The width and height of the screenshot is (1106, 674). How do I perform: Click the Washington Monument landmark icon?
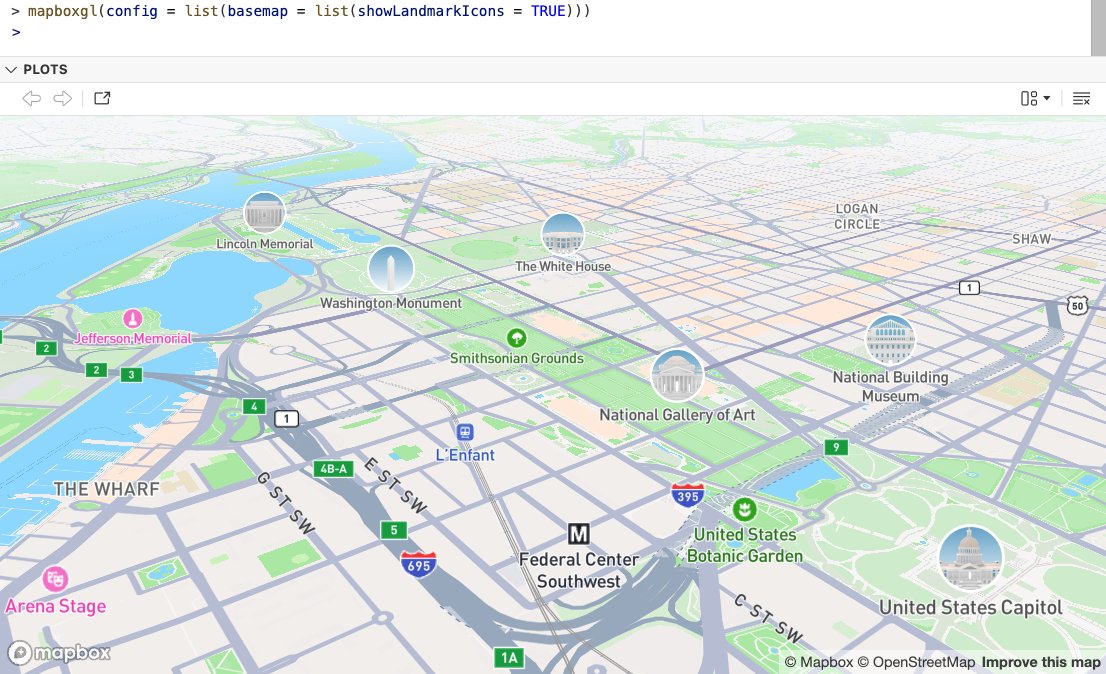(x=391, y=269)
